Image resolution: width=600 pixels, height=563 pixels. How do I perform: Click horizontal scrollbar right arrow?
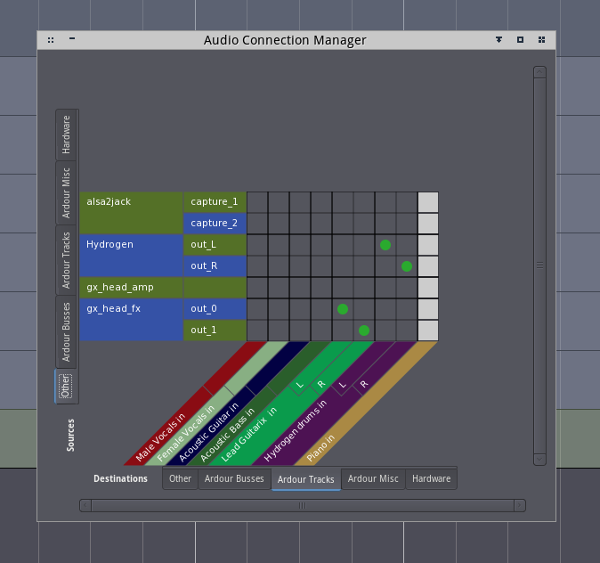click(520, 505)
